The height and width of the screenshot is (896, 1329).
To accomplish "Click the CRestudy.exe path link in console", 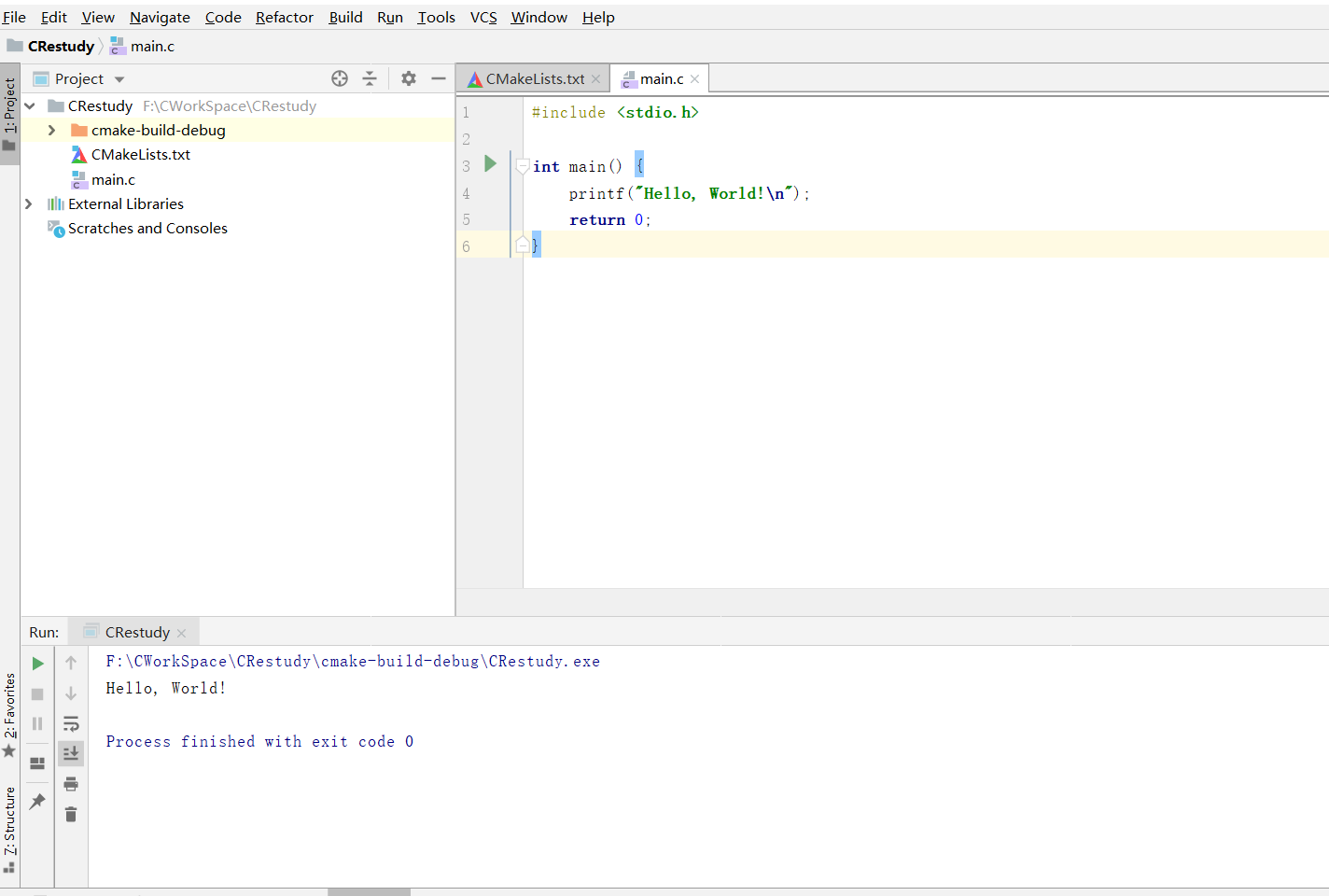I will [x=353, y=661].
